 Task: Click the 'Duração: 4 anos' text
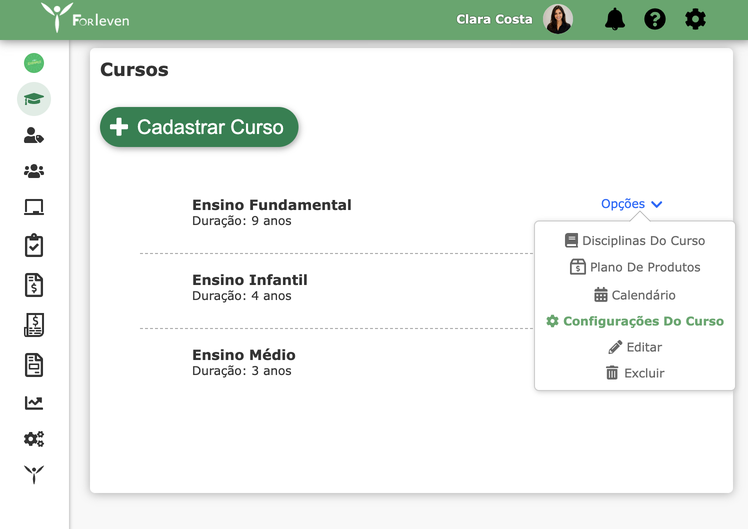(x=241, y=296)
